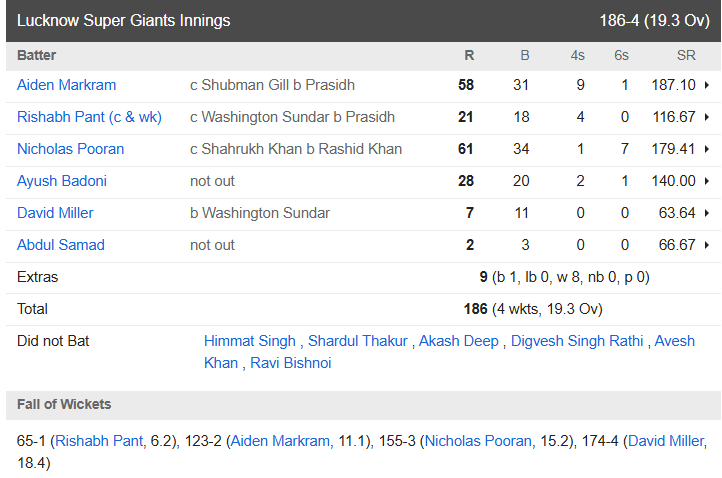This screenshot has height=478, width=722.
Task: Open Aiden Markram batter profile link
Action: point(66,85)
